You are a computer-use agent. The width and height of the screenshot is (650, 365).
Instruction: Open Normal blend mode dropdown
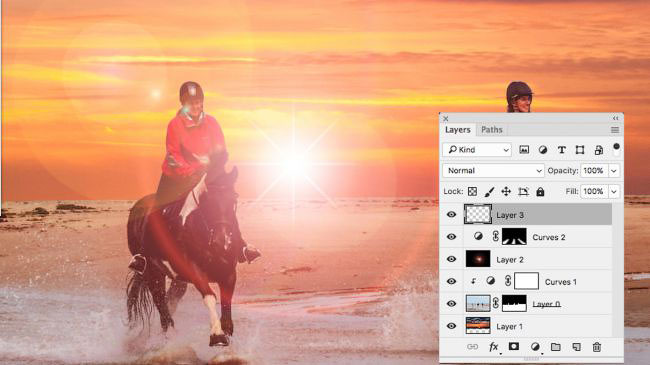click(493, 170)
